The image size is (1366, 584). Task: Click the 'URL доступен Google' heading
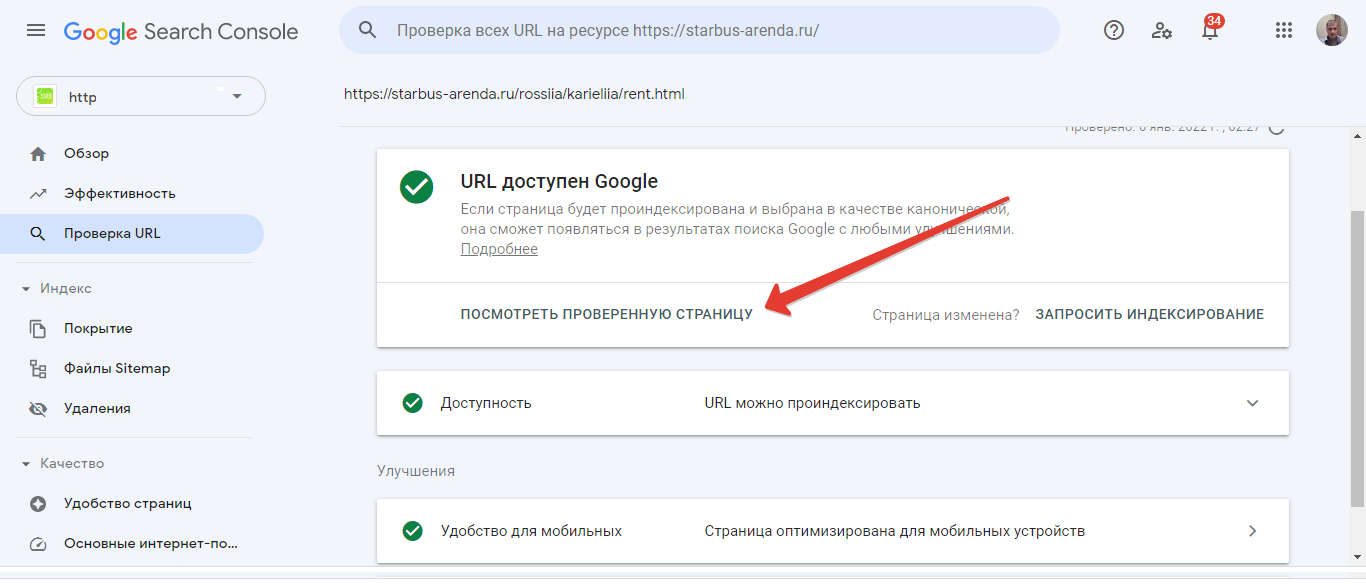[559, 181]
